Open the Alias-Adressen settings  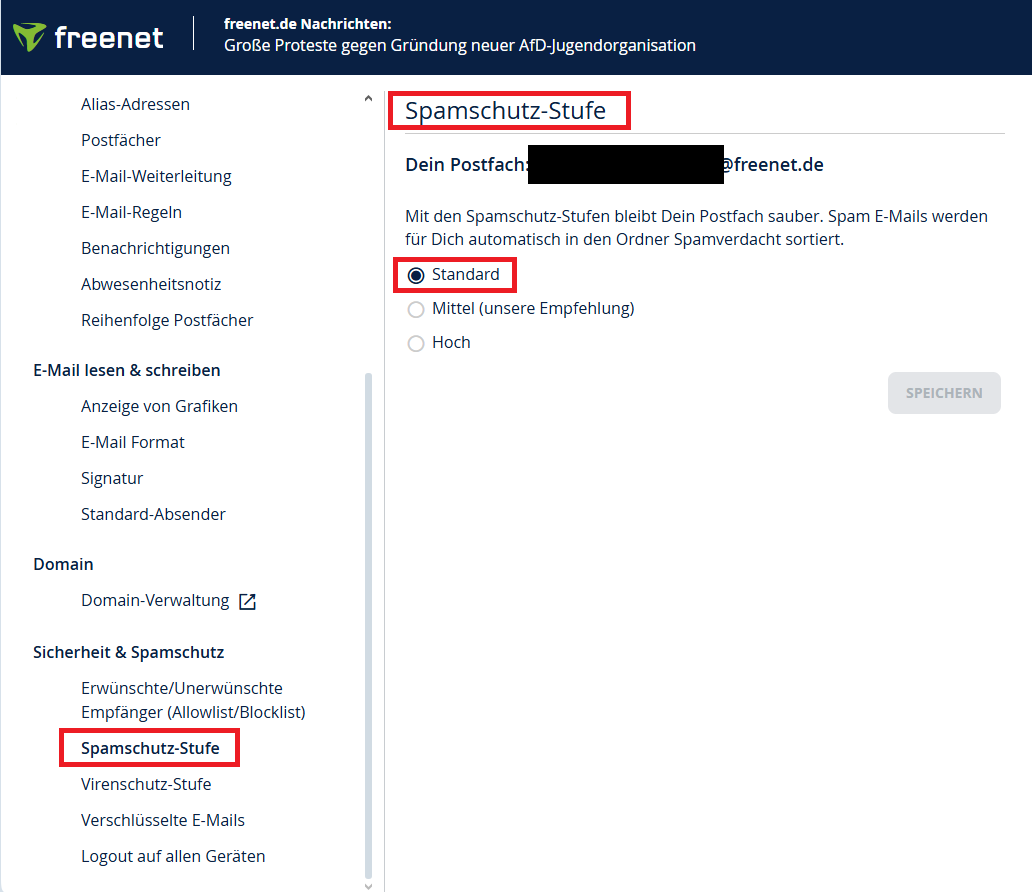(135, 103)
